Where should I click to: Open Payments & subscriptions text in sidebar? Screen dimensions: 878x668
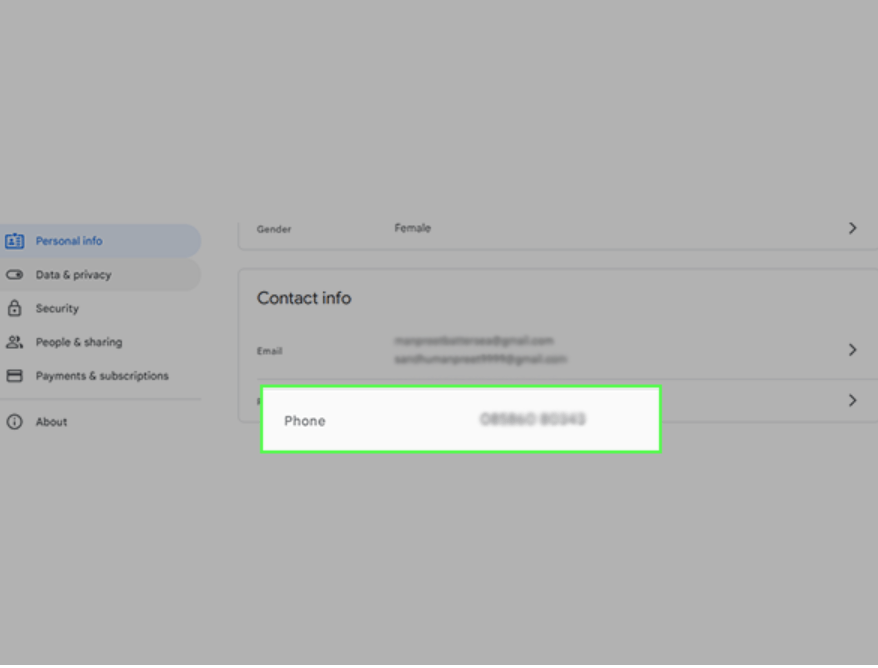pos(102,376)
